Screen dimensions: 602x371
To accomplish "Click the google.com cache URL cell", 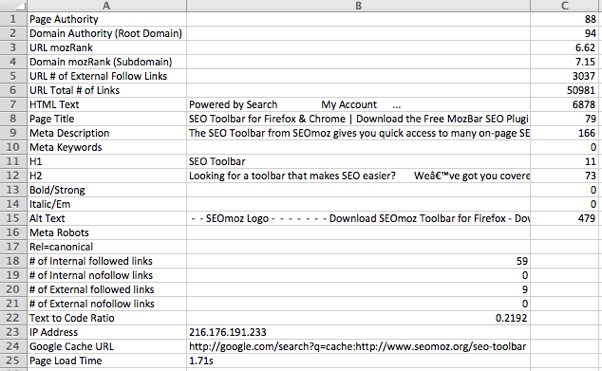I will [358, 346].
